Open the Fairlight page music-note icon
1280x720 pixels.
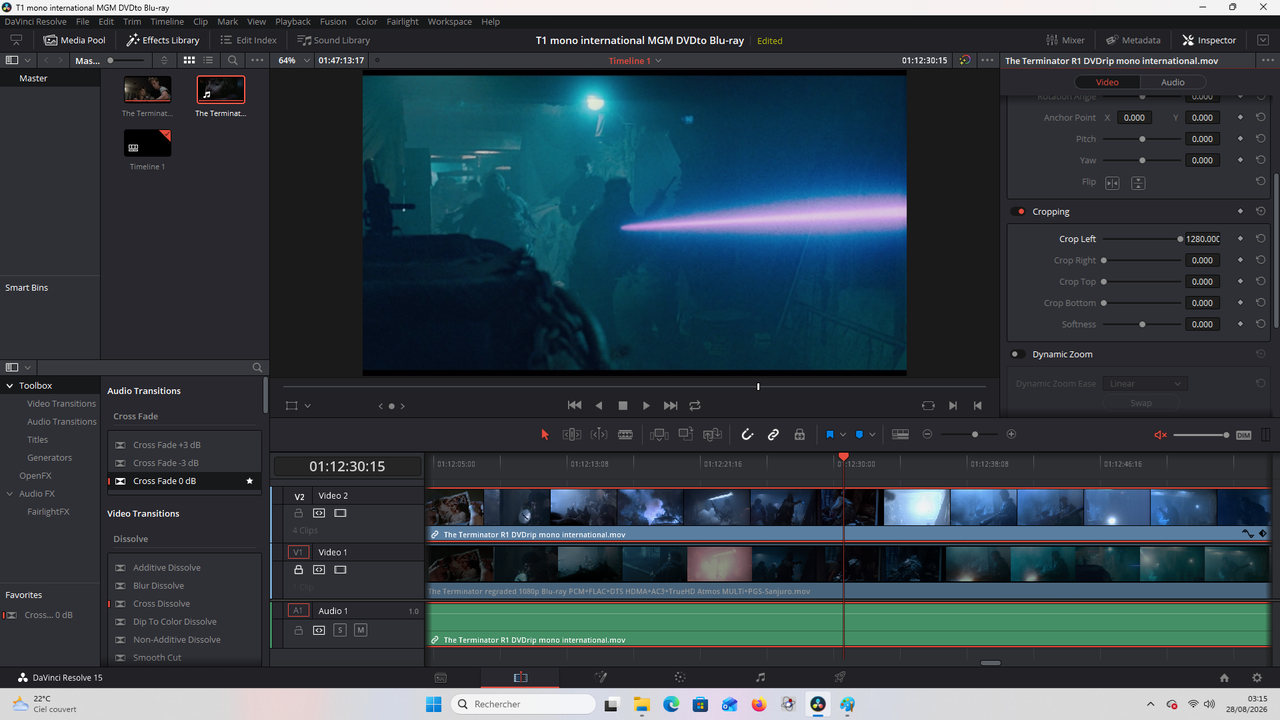click(760, 677)
